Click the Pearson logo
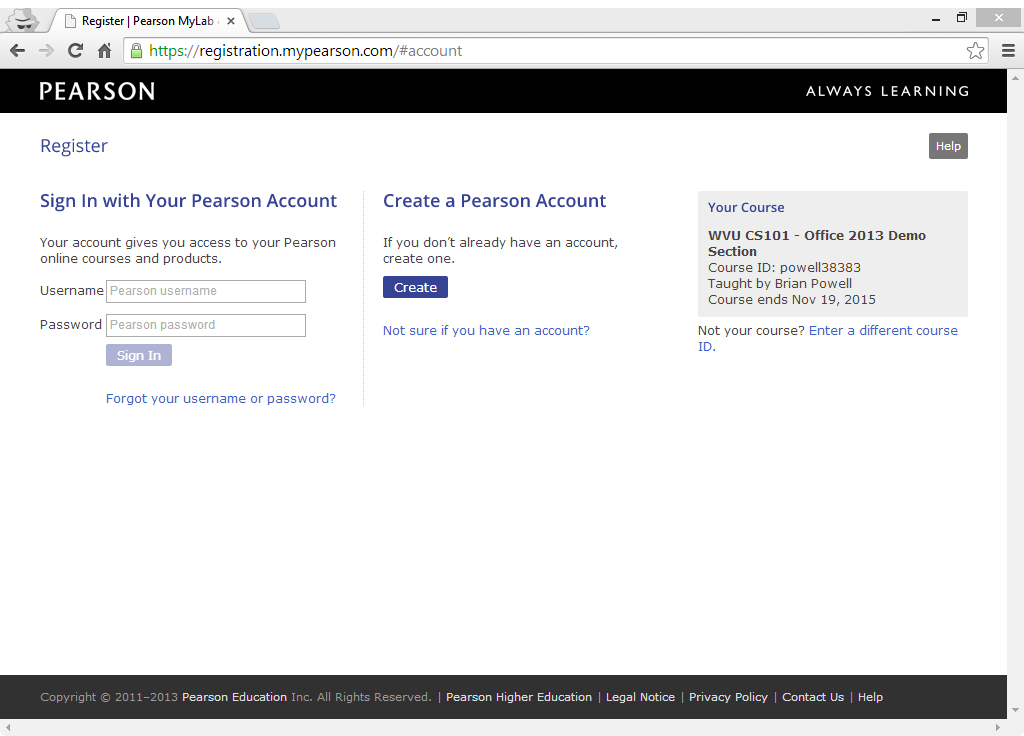Viewport: 1024px width, 736px height. click(x=97, y=91)
